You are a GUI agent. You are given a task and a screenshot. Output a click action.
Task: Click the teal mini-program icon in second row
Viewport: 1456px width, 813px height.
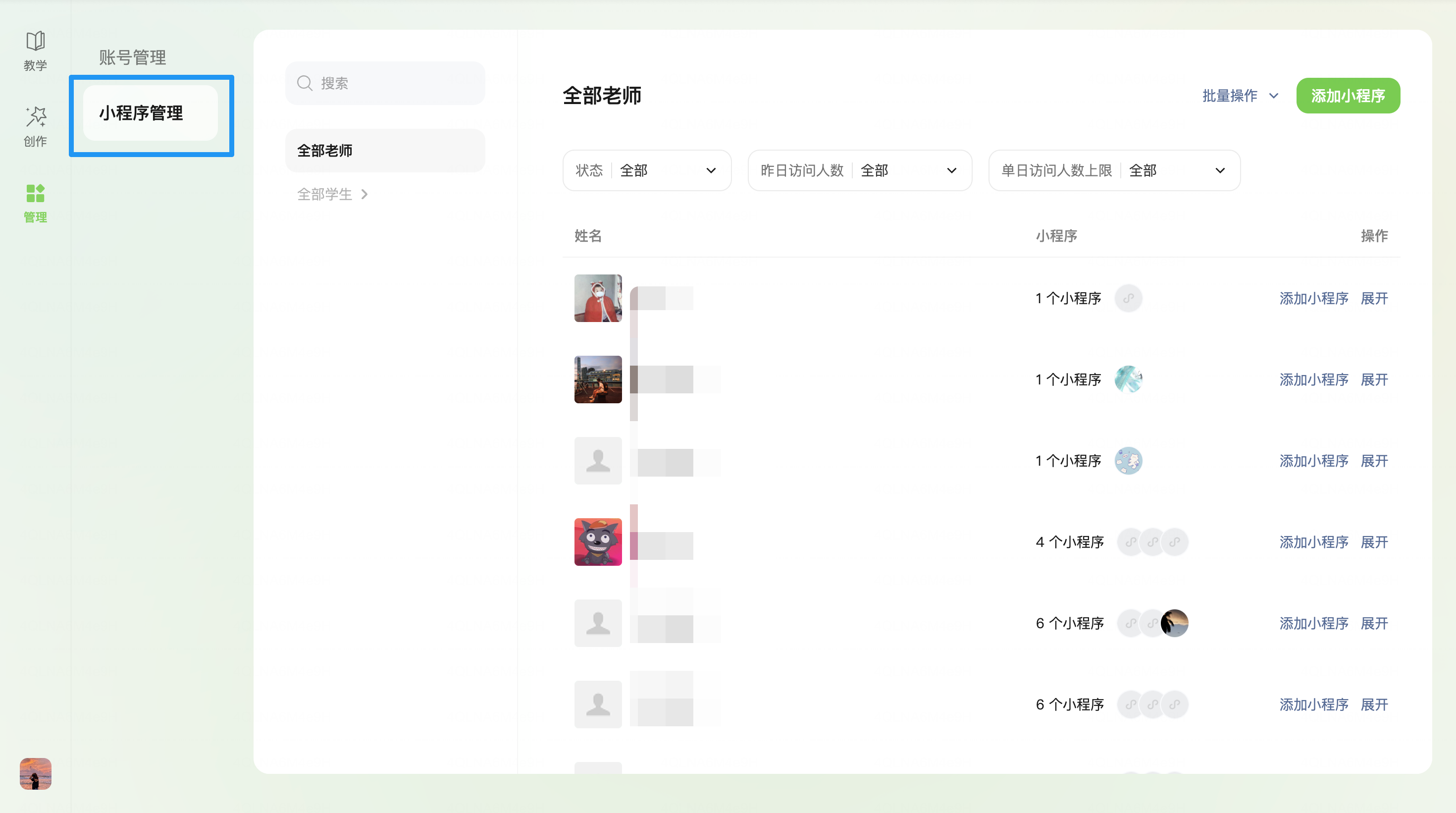pyautogui.click(x=1128, y=379)
